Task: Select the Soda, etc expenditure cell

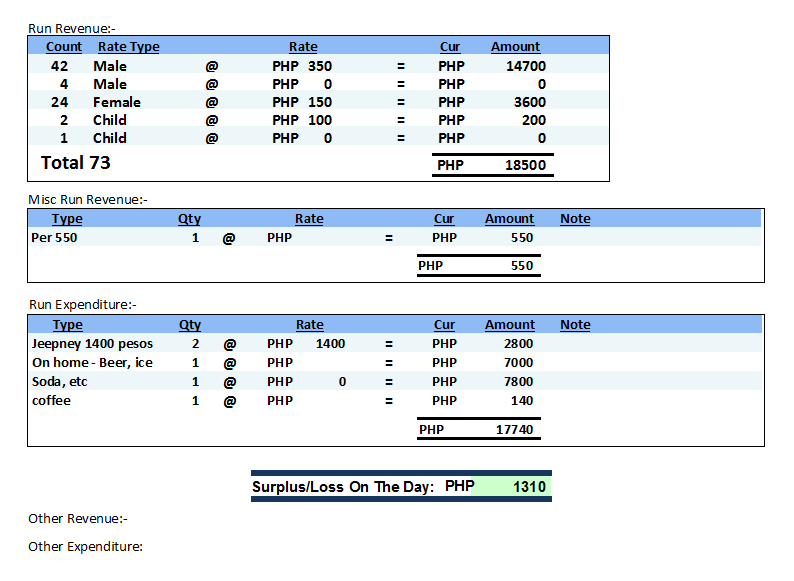Action: (x=60, y=381)
